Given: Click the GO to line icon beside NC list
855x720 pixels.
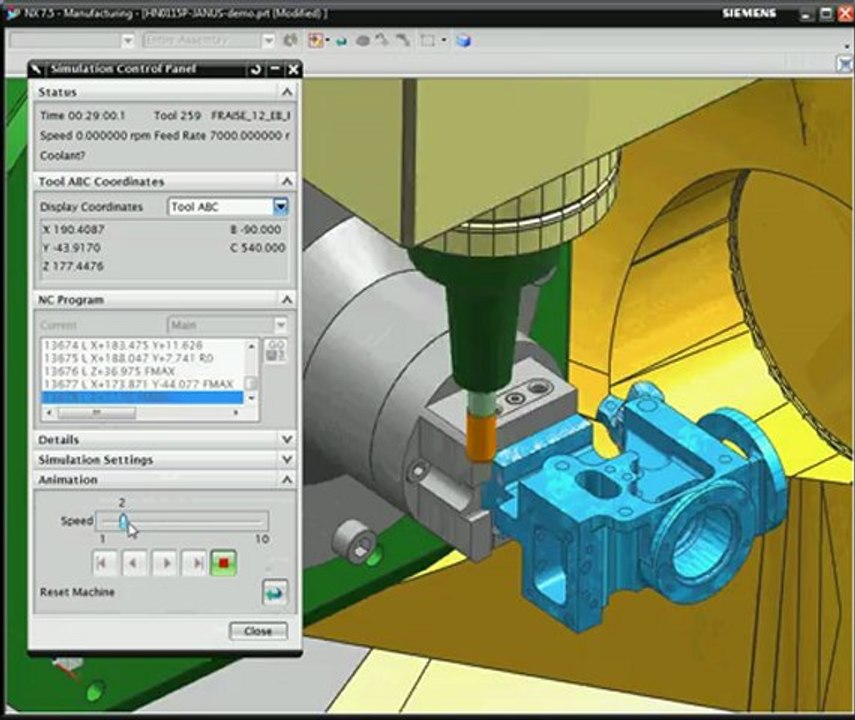Looking at the screenshot, I should 276,350.
